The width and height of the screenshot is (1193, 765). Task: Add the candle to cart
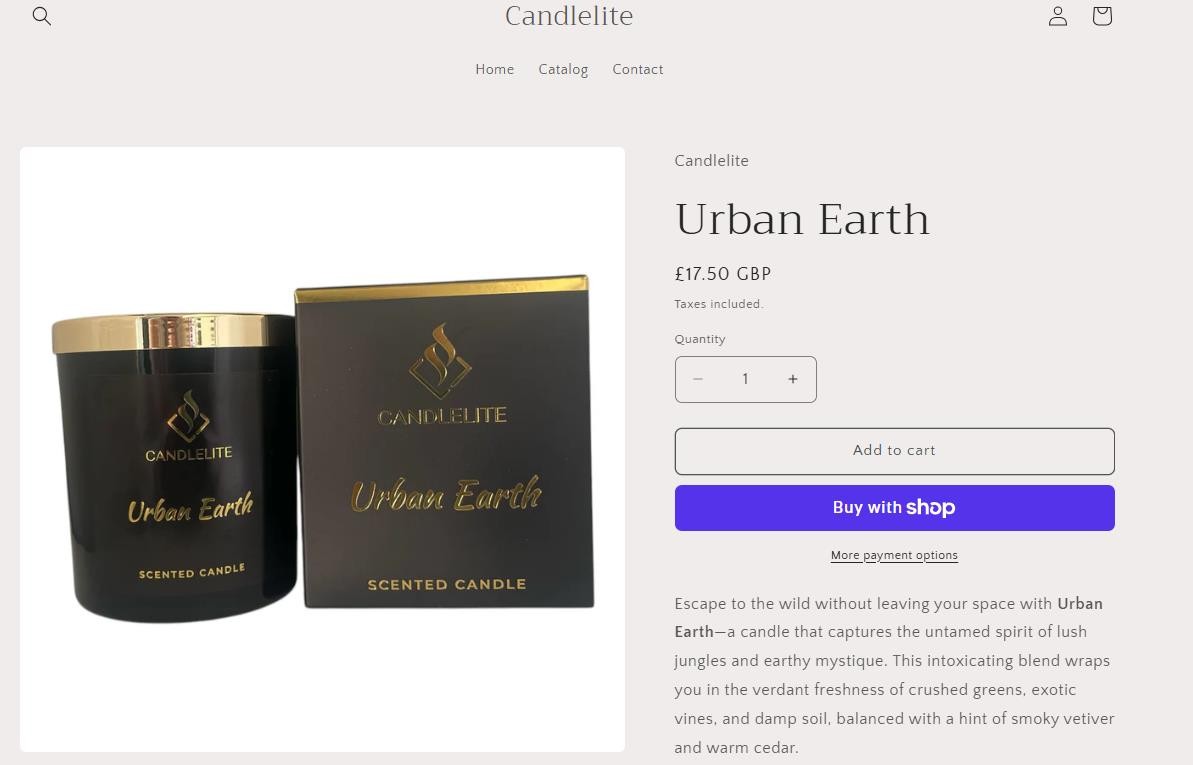895,451
